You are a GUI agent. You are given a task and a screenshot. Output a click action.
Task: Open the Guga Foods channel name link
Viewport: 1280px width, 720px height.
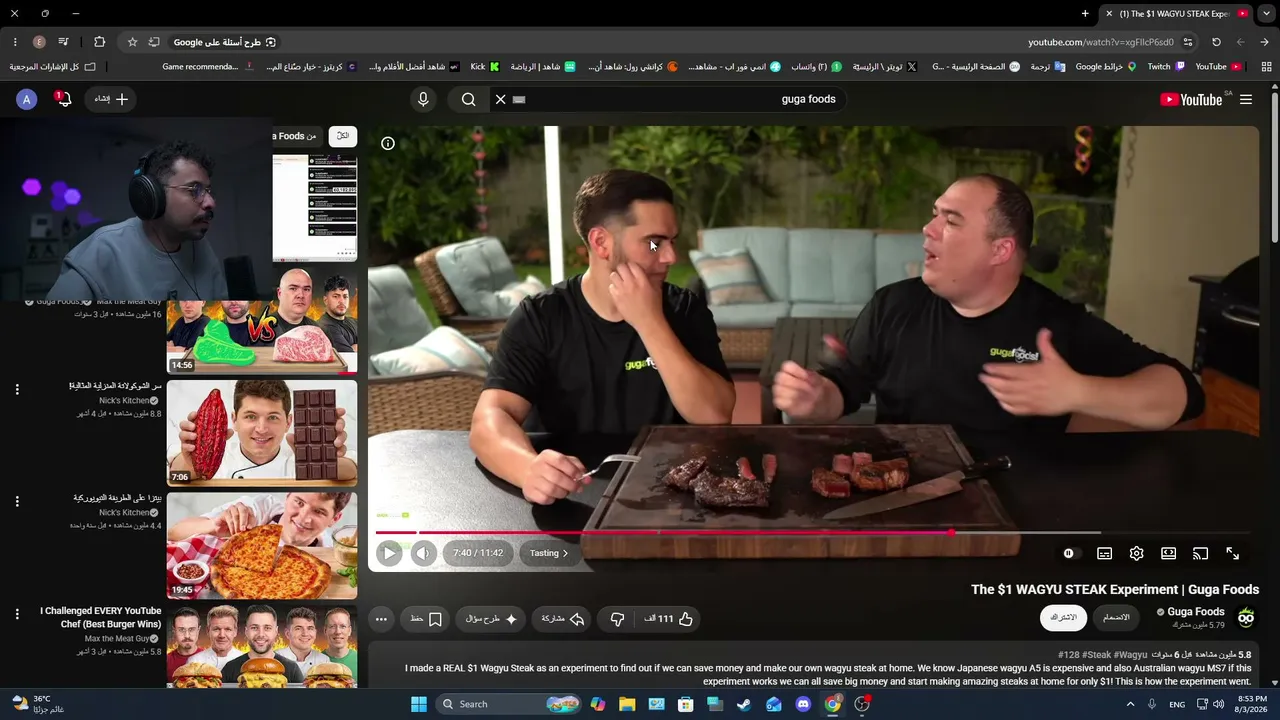click(1195, 612)
